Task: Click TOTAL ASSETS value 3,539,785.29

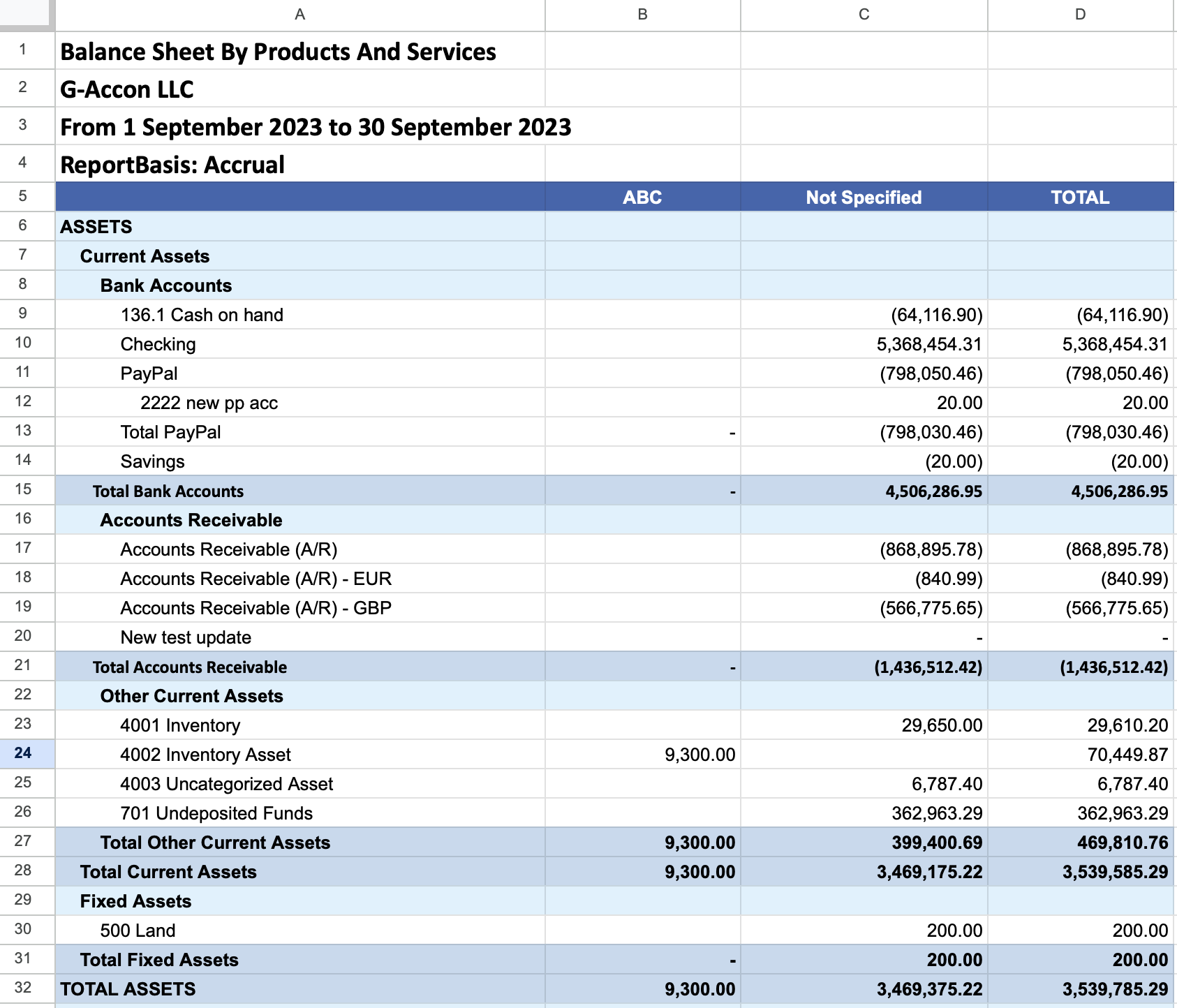Action: coord(1081,988)
